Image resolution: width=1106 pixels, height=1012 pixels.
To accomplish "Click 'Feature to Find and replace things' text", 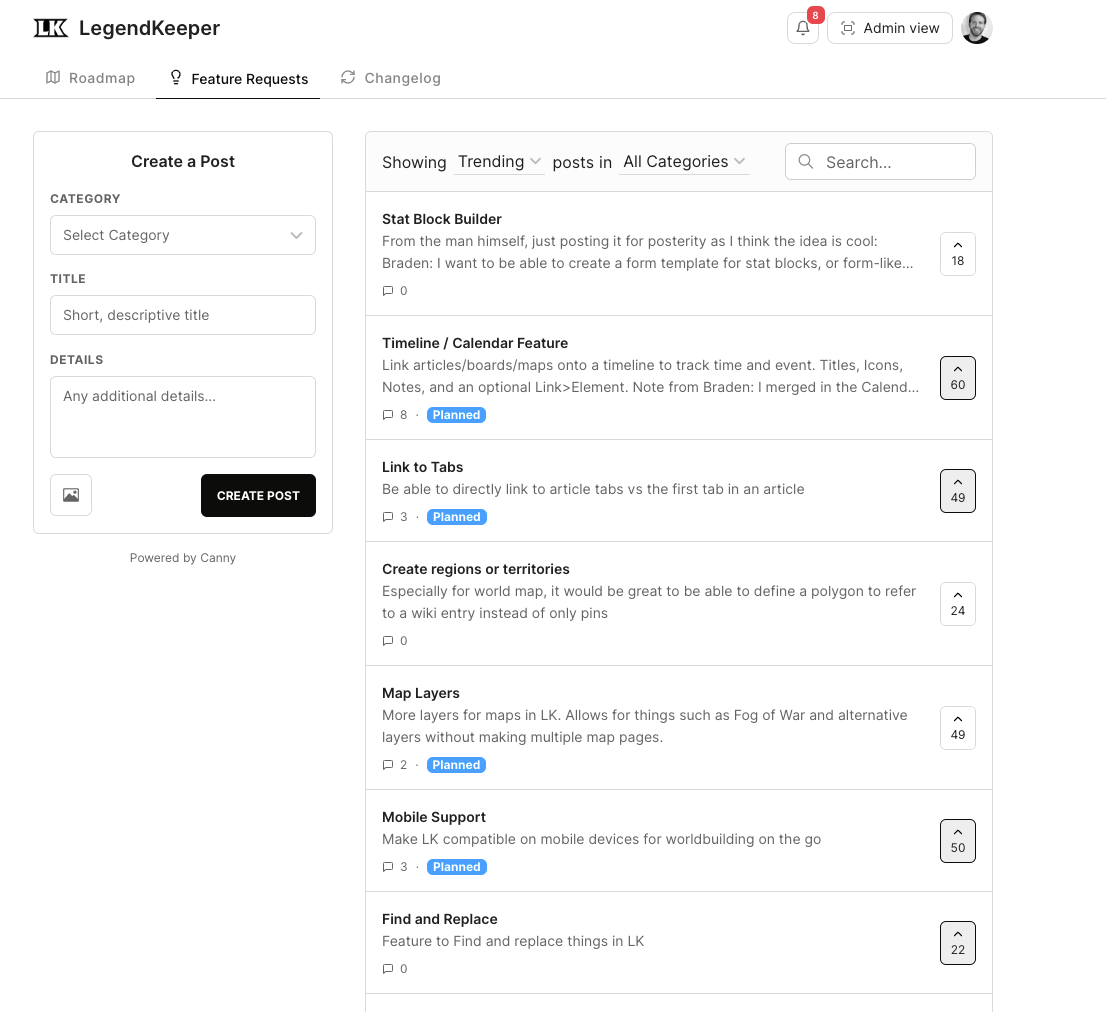I will pyautogui.click(x=513, y=941).
